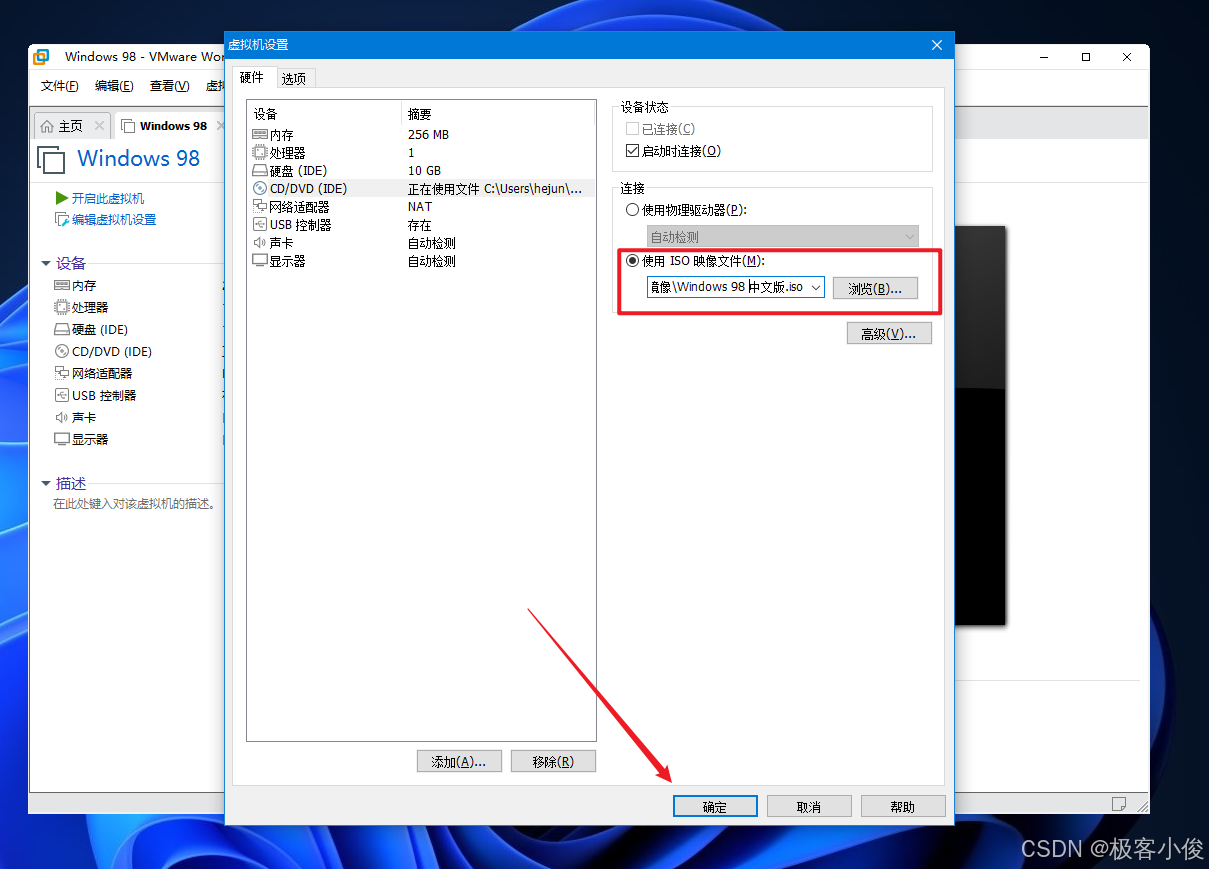Click the message log icon in VMware status bar
This screenshot has width=1209, height=869.
tap(1119, 803)
